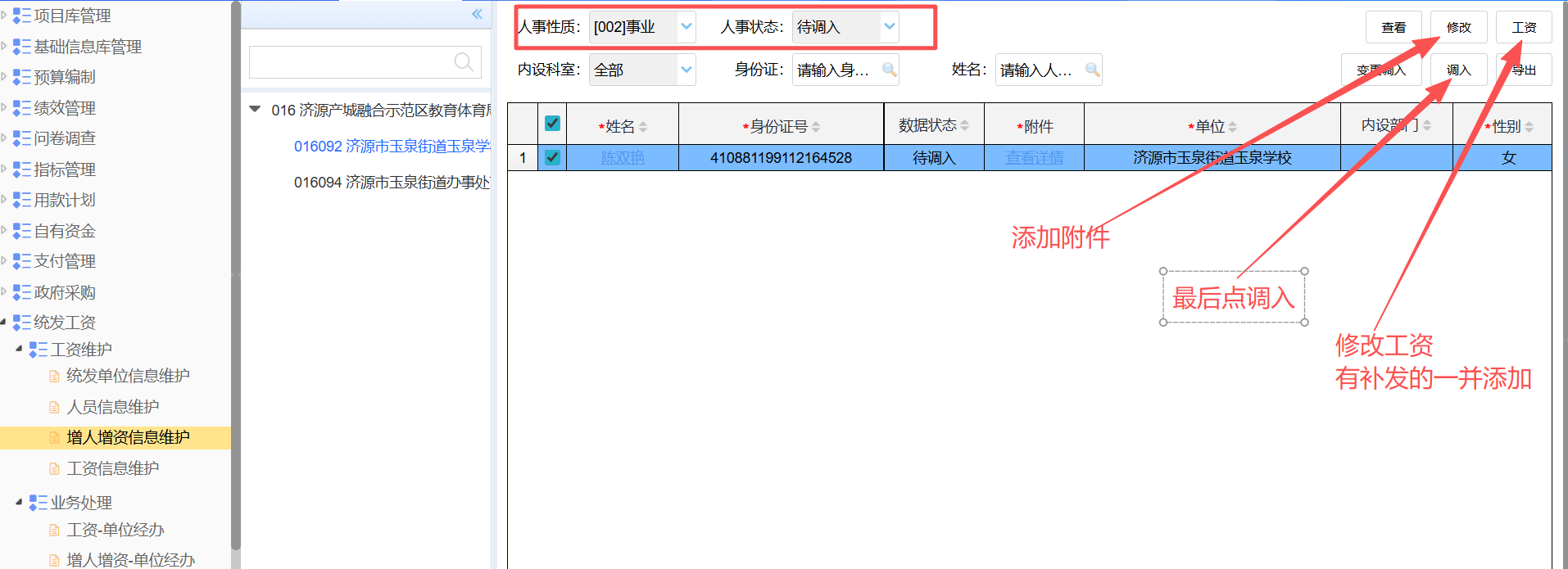Open the 人事性质 dropdown
This screenshot has width=1568, height=569.
pos(687,26)
